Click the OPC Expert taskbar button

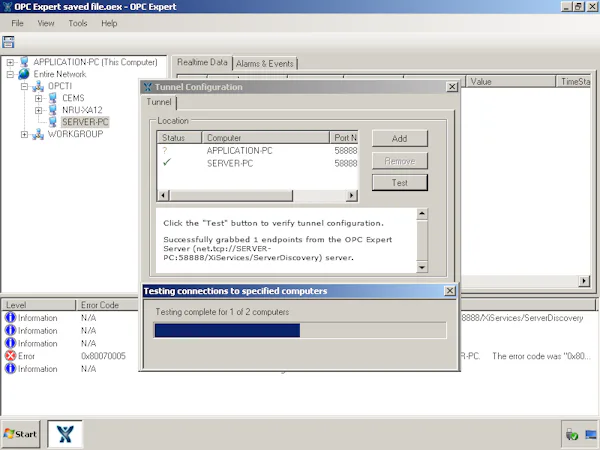click(x=65, y=434)
